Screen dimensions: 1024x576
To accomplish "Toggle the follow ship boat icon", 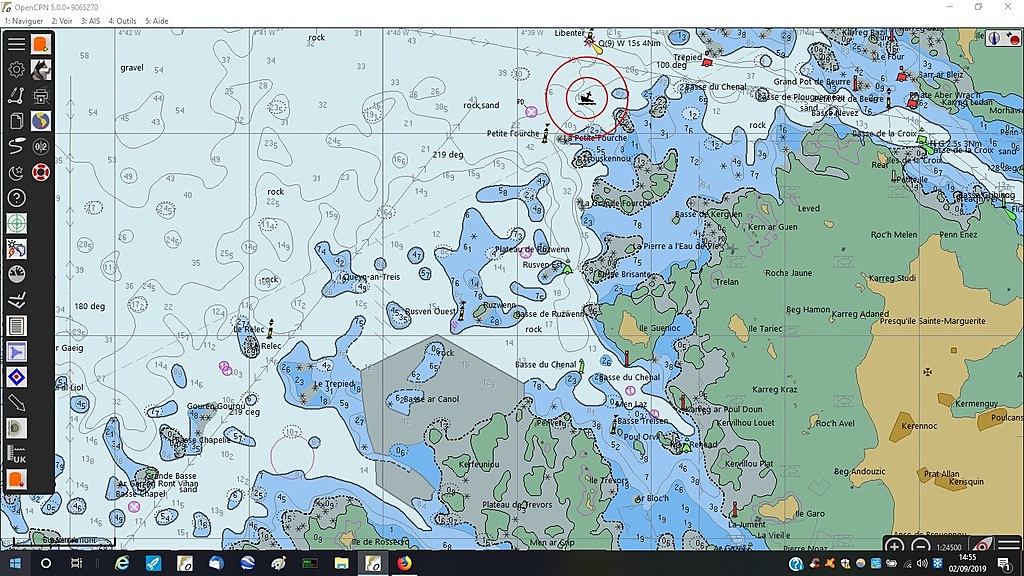I will coord(982,545).
